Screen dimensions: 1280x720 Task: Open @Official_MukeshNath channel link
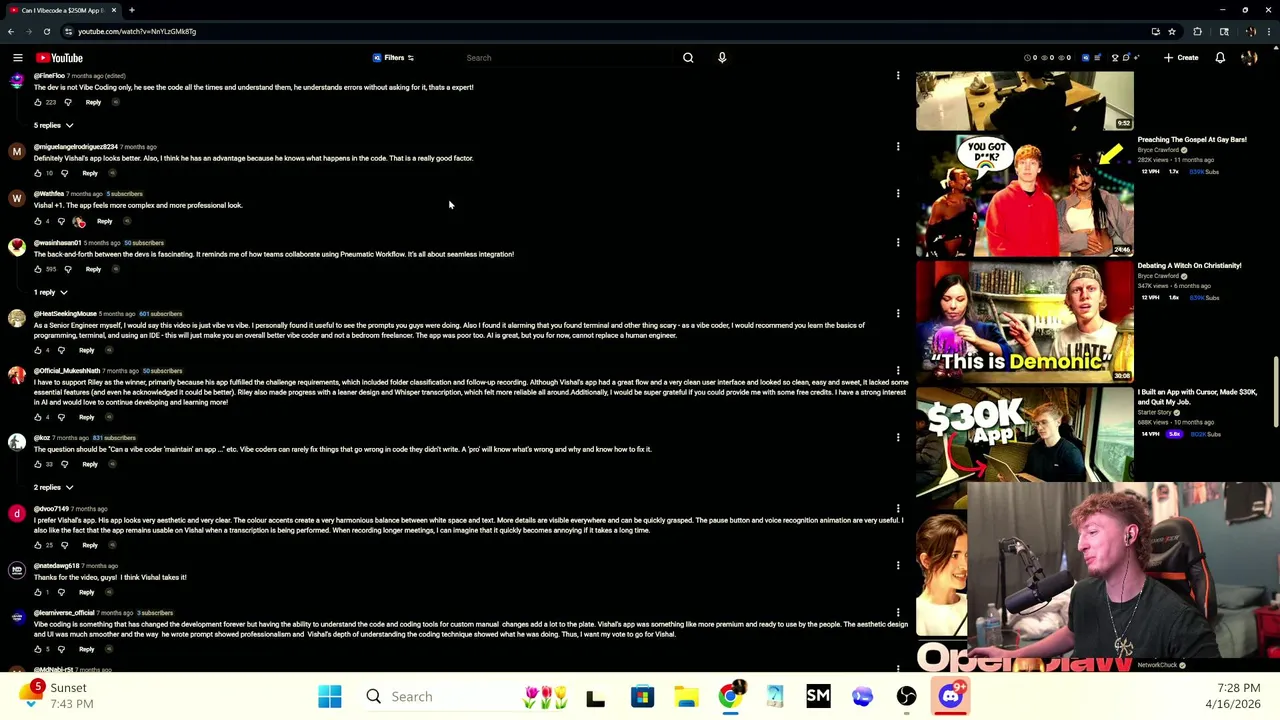click(66, 371)
